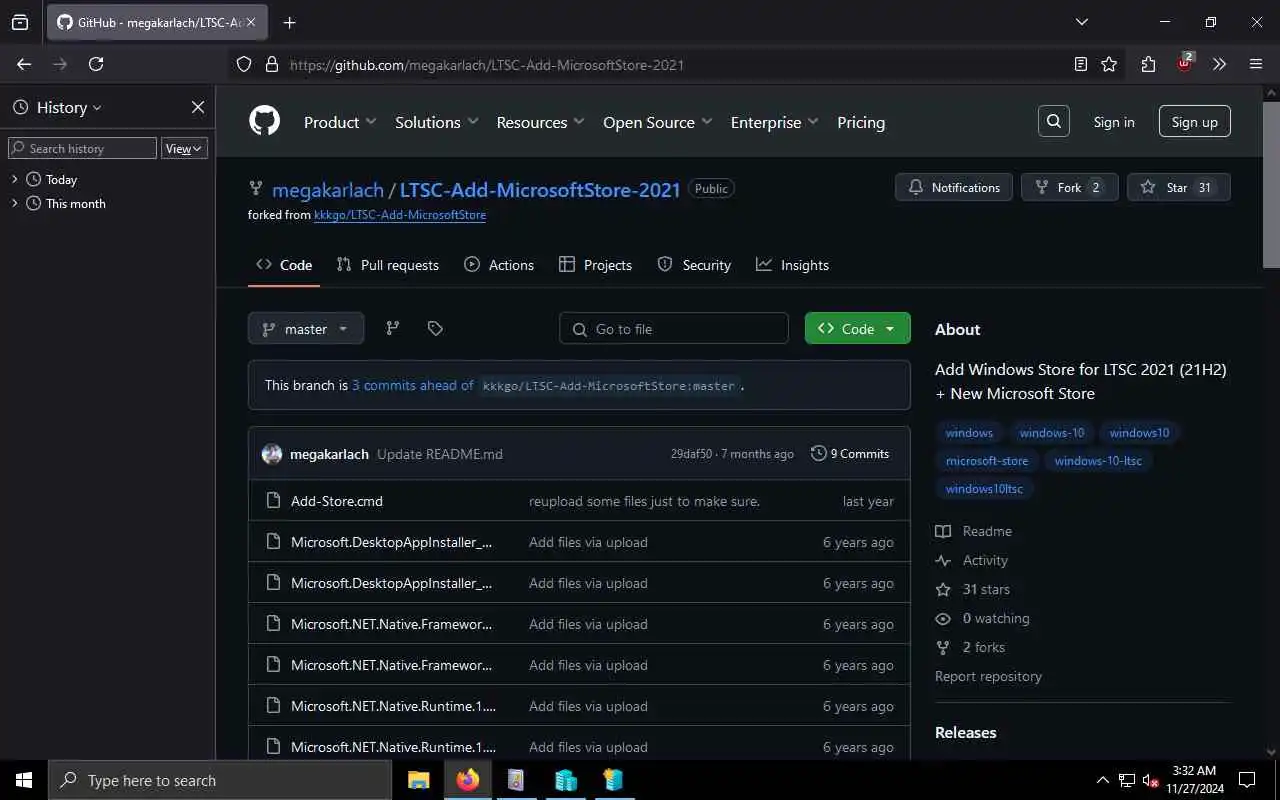Open the Firefox extensions puzzle icon
This screenshot has width=1280, height=800.
(x=1148, y=64)
